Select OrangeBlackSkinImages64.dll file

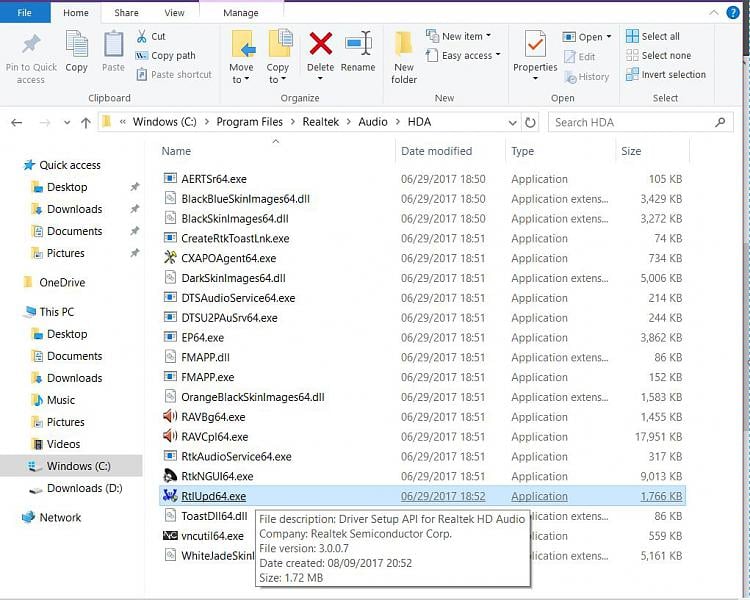(x=244, y=397)
